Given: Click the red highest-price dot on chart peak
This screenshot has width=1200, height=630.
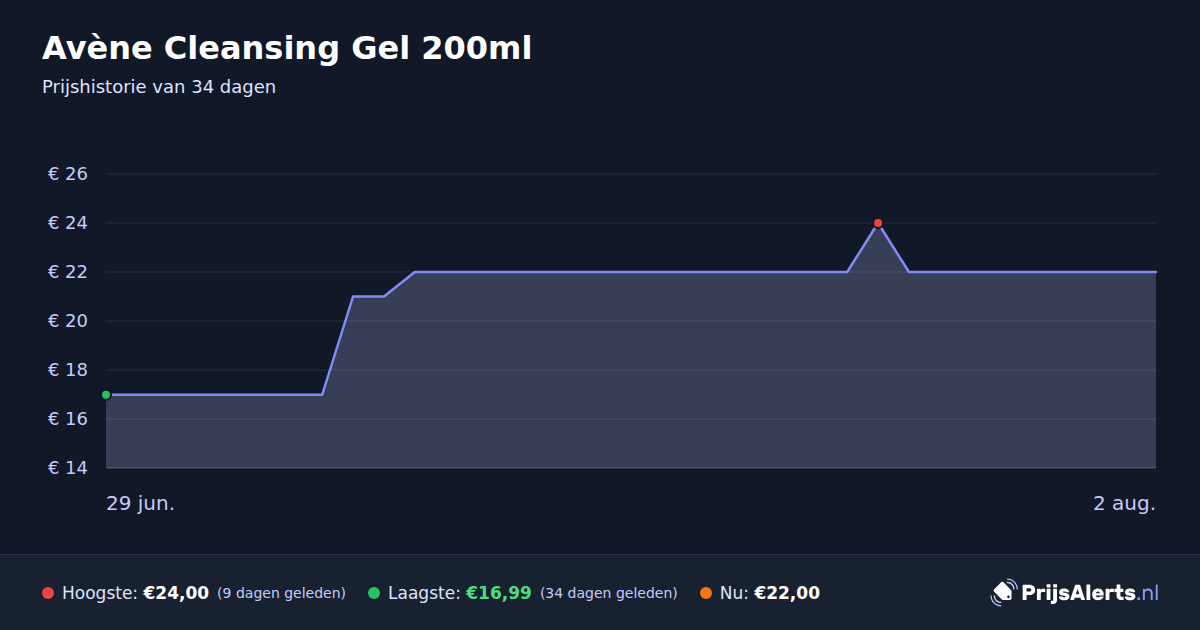Looking at the screenshot, I should pos(878,223).
